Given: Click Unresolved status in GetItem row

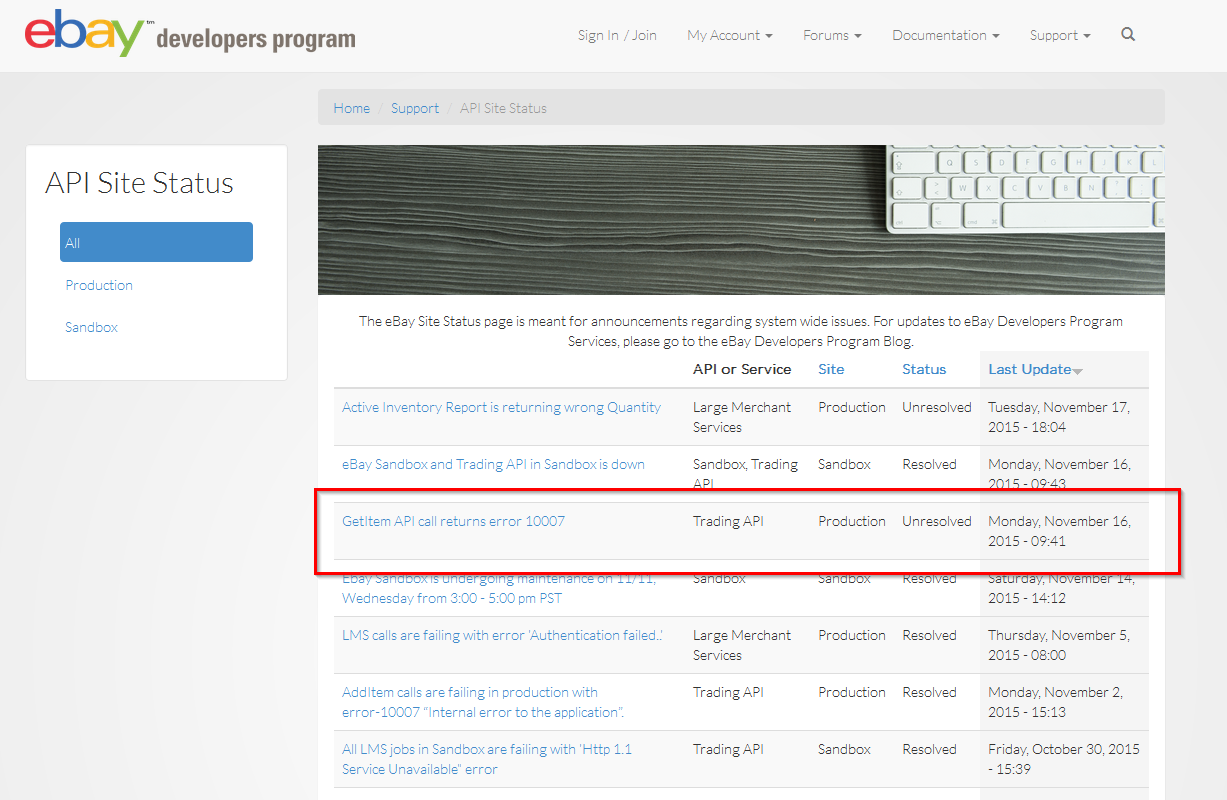Looking at the screenshot, I should (937, 521).
